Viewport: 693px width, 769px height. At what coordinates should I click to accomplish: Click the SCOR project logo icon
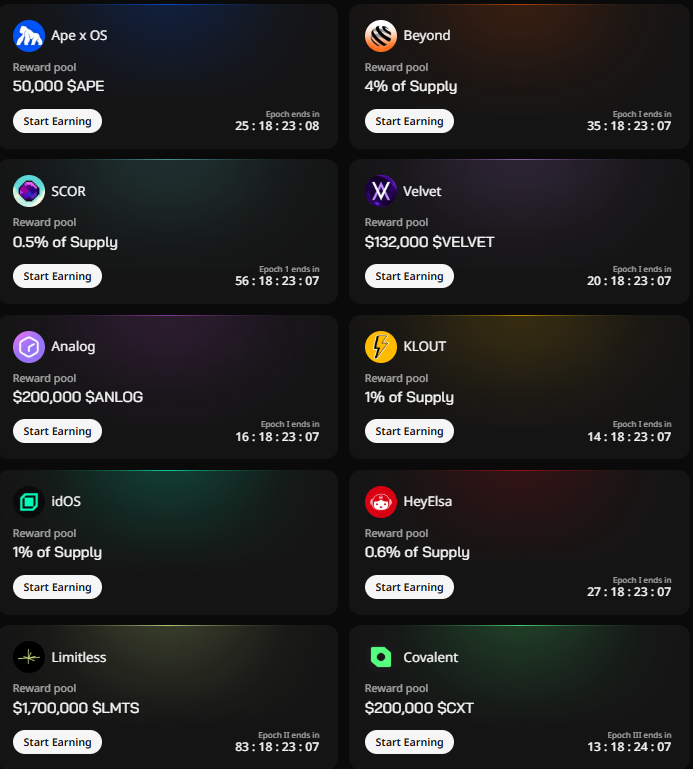(x=28, y=191)
